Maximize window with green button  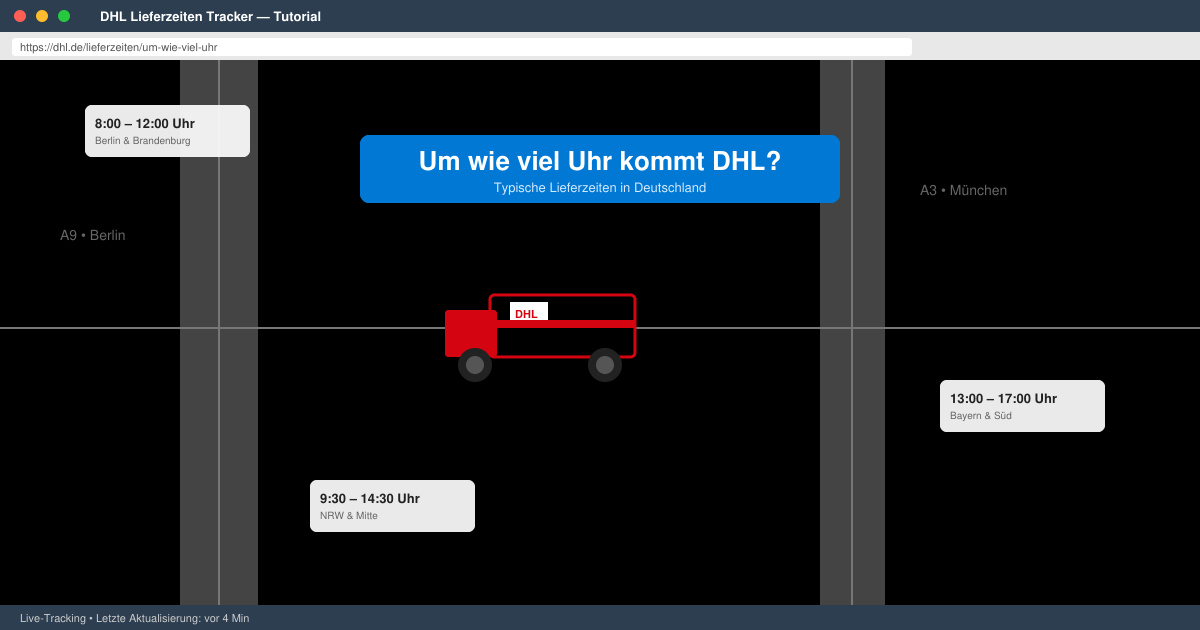point(64,16)
